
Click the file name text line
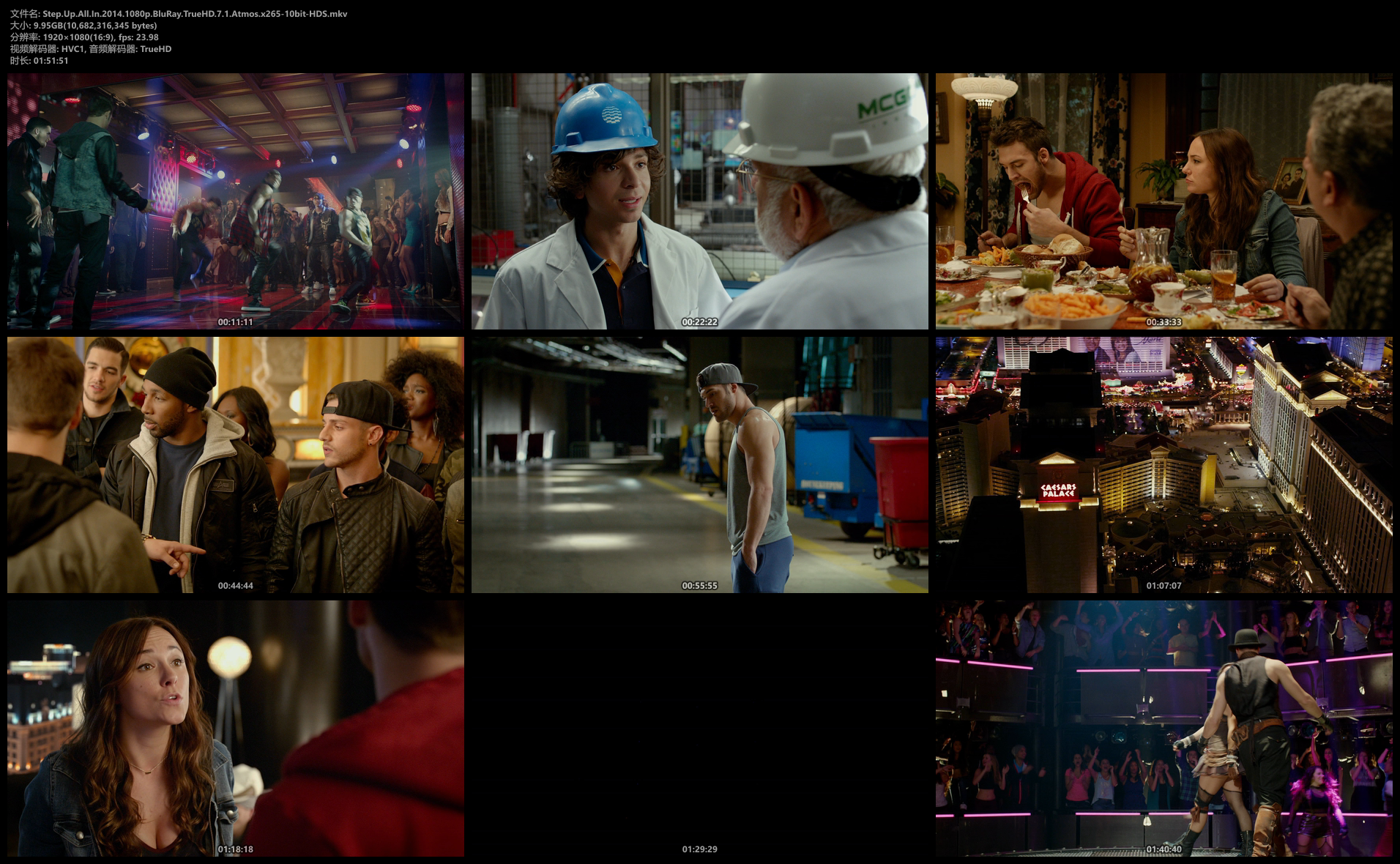(179, 14)
